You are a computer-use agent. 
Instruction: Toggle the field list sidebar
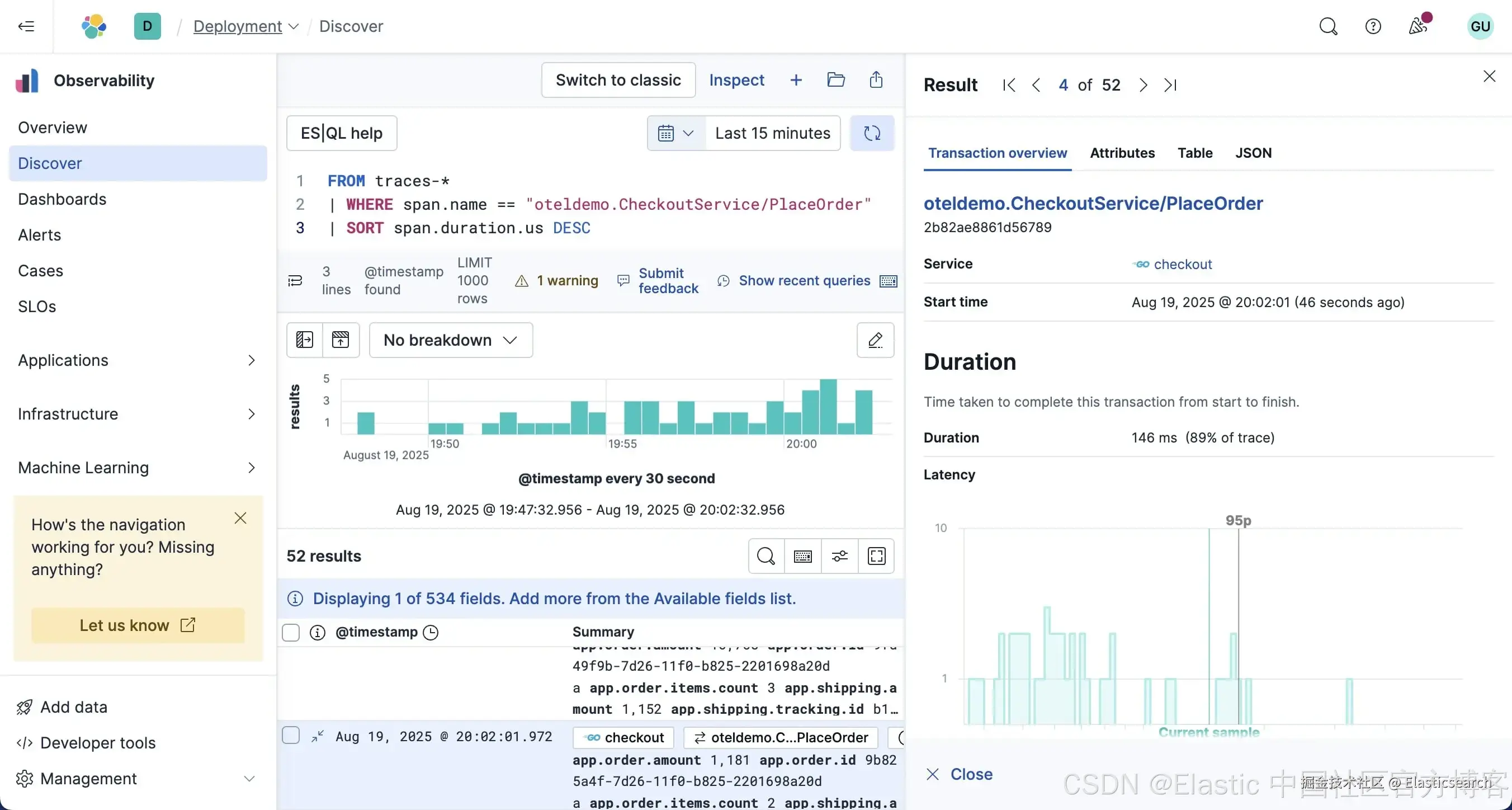304,340
